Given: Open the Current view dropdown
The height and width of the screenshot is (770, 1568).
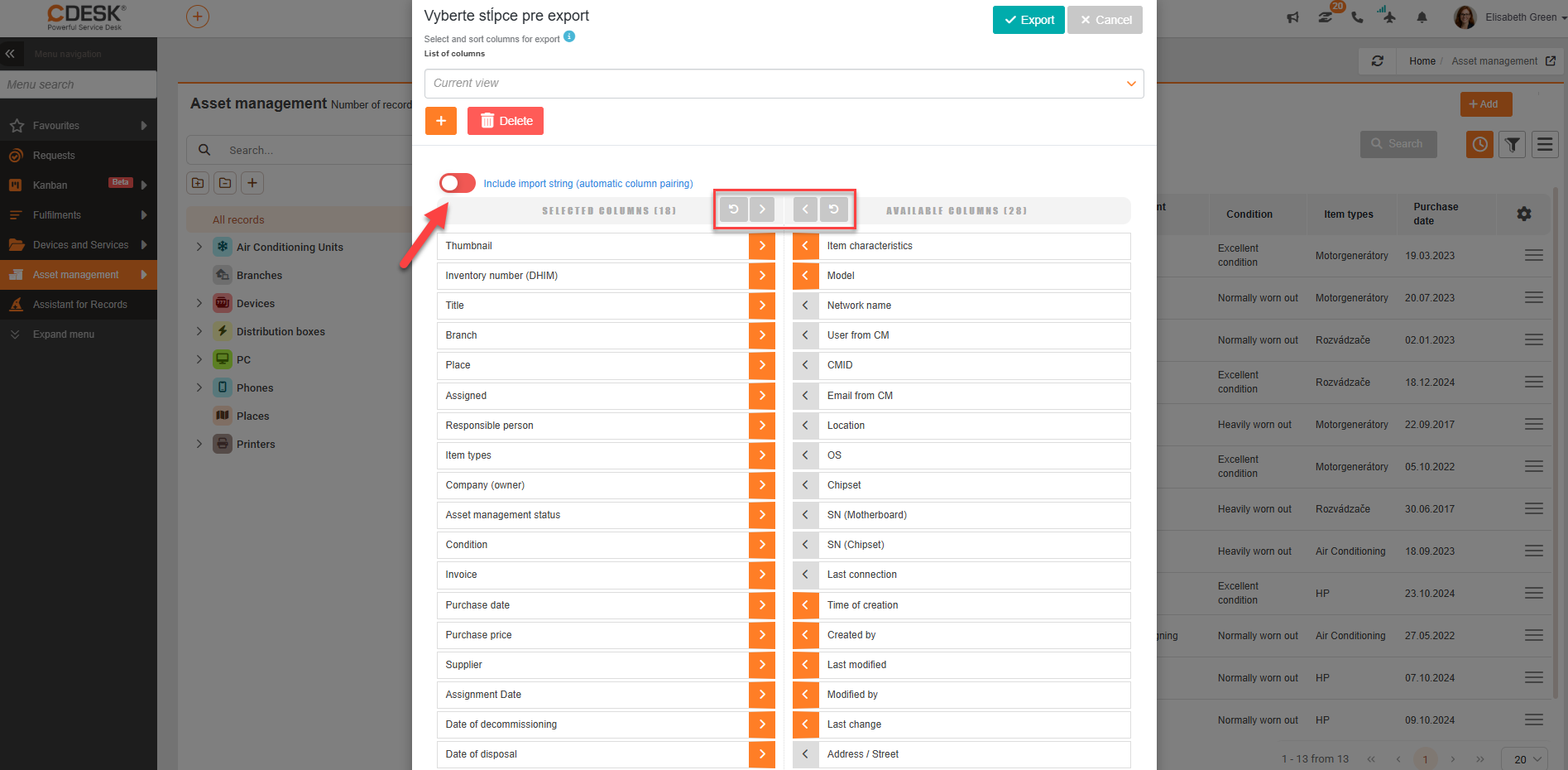Looking at the screenshot, I should (784, 84).
